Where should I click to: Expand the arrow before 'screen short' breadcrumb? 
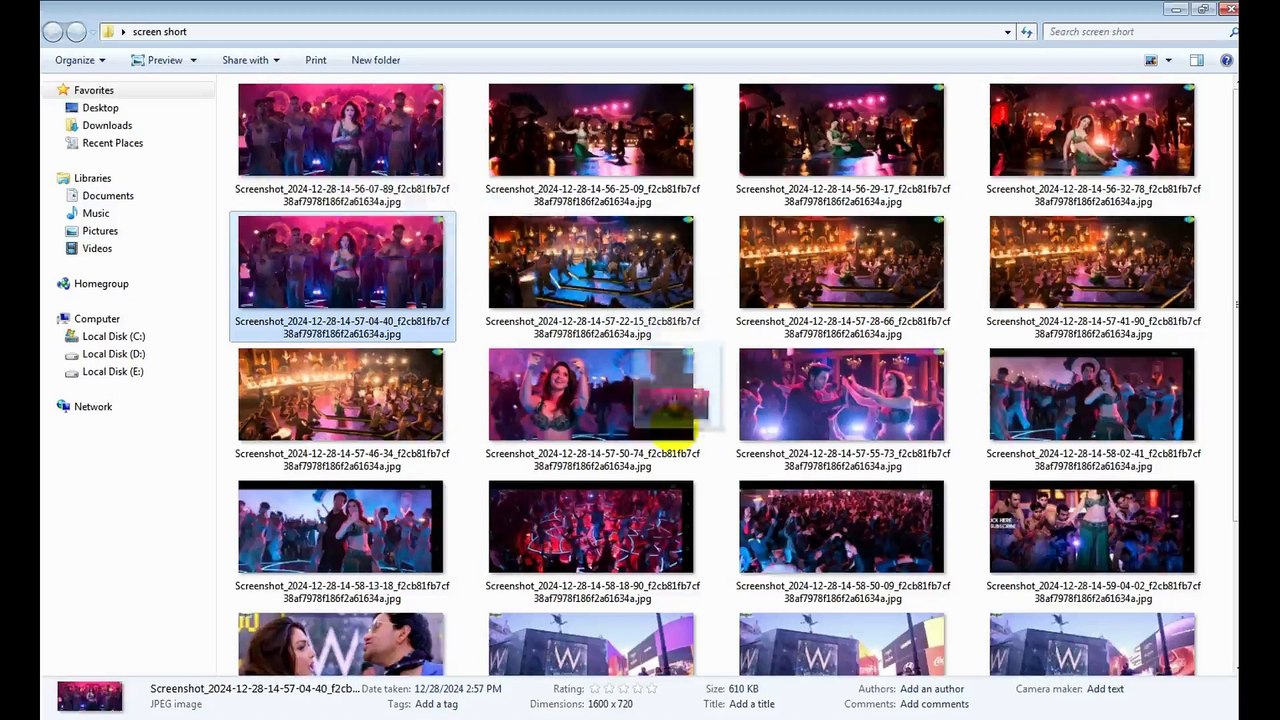[124, 32]
